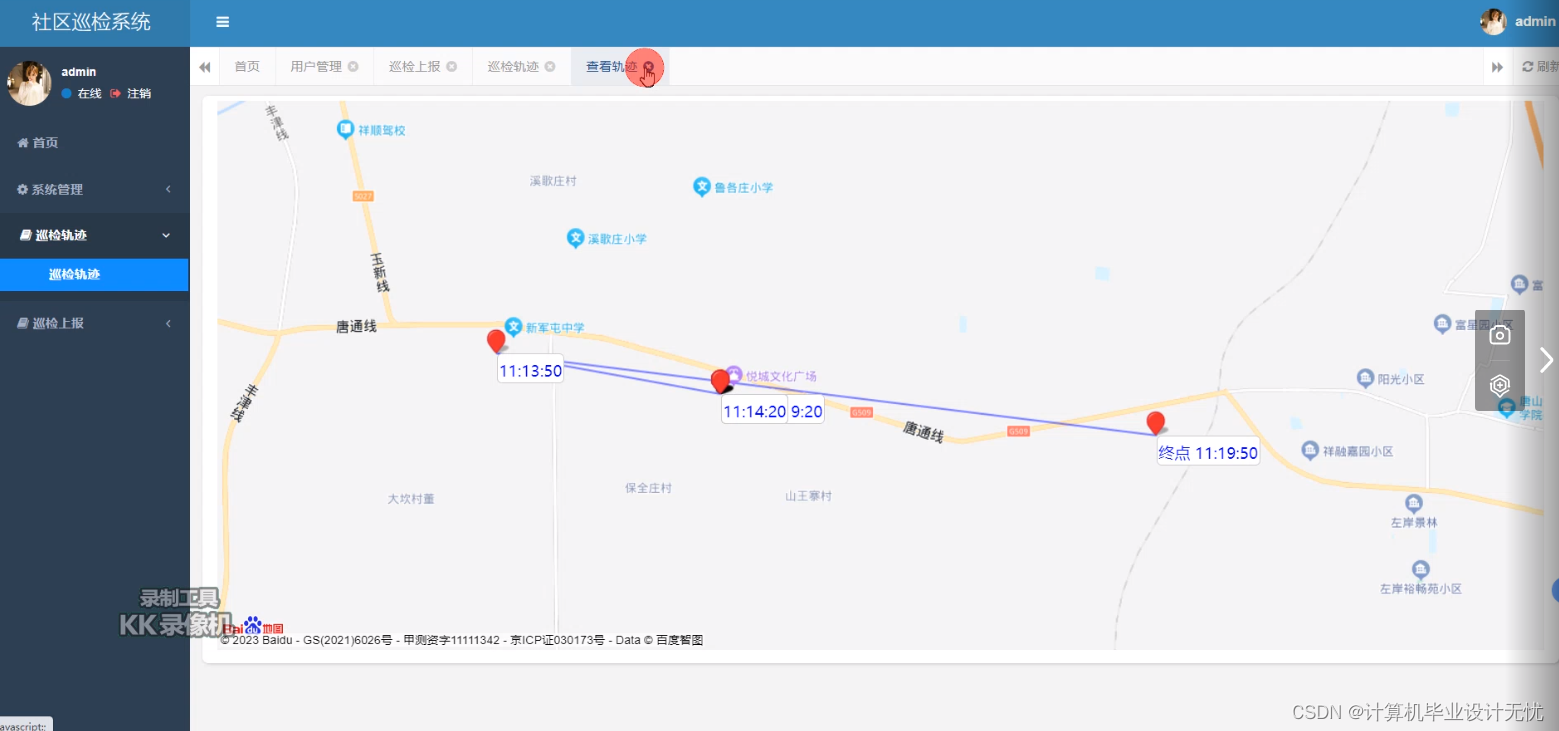The height and width of the screenshot is (731, 1559).
Task: Click the 祥融嘉园小区 POI icon
Action: point(1310,450)
